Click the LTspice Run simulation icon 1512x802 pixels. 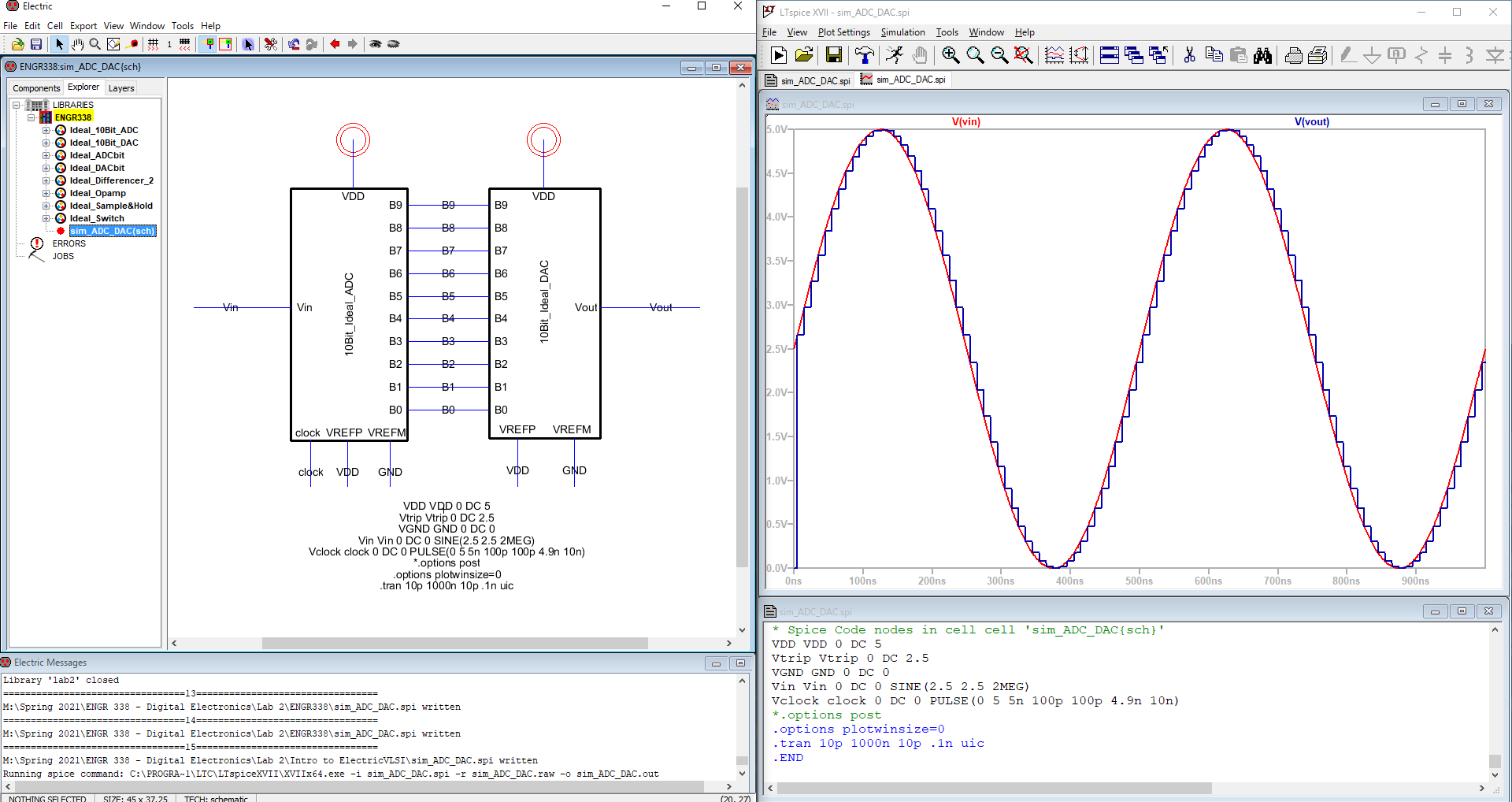pyautogui.click(x=778, y=55)
